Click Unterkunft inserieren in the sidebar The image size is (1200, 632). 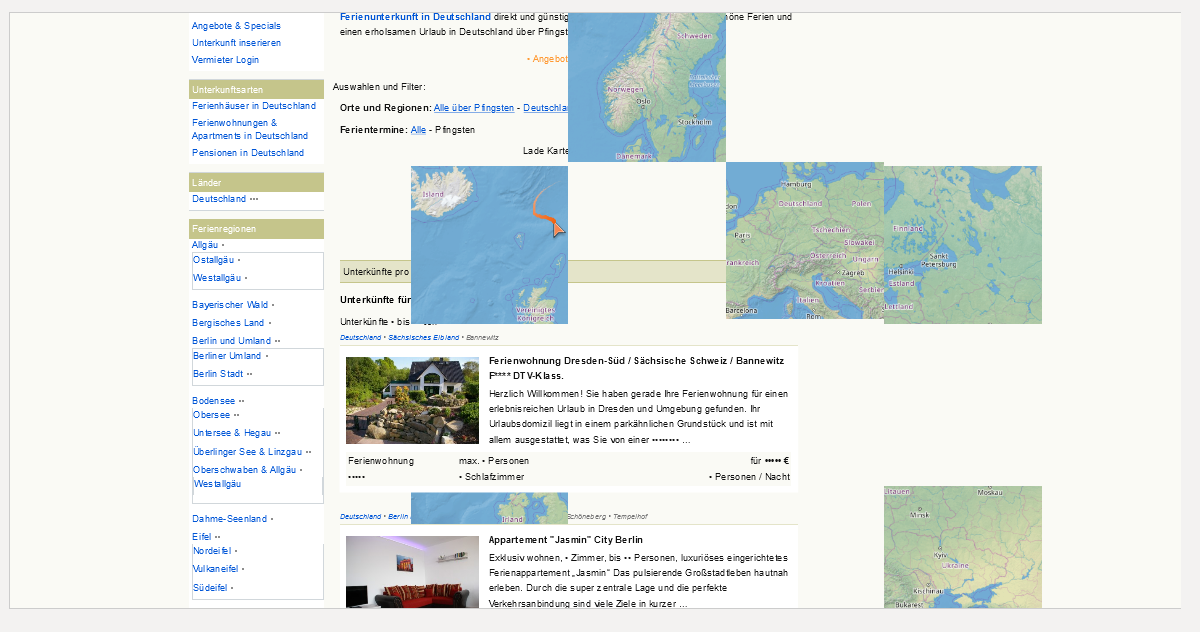tap(236, 43)
